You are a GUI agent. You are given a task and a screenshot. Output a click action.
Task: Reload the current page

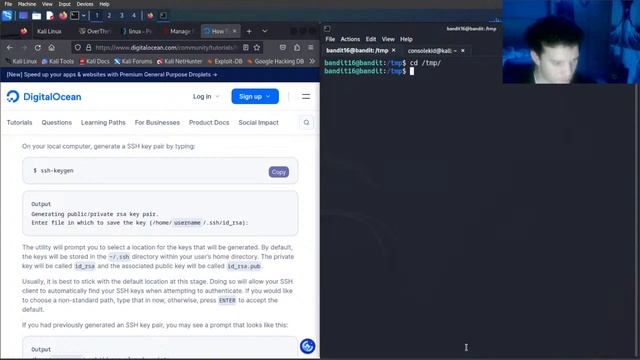click(38, 47)
